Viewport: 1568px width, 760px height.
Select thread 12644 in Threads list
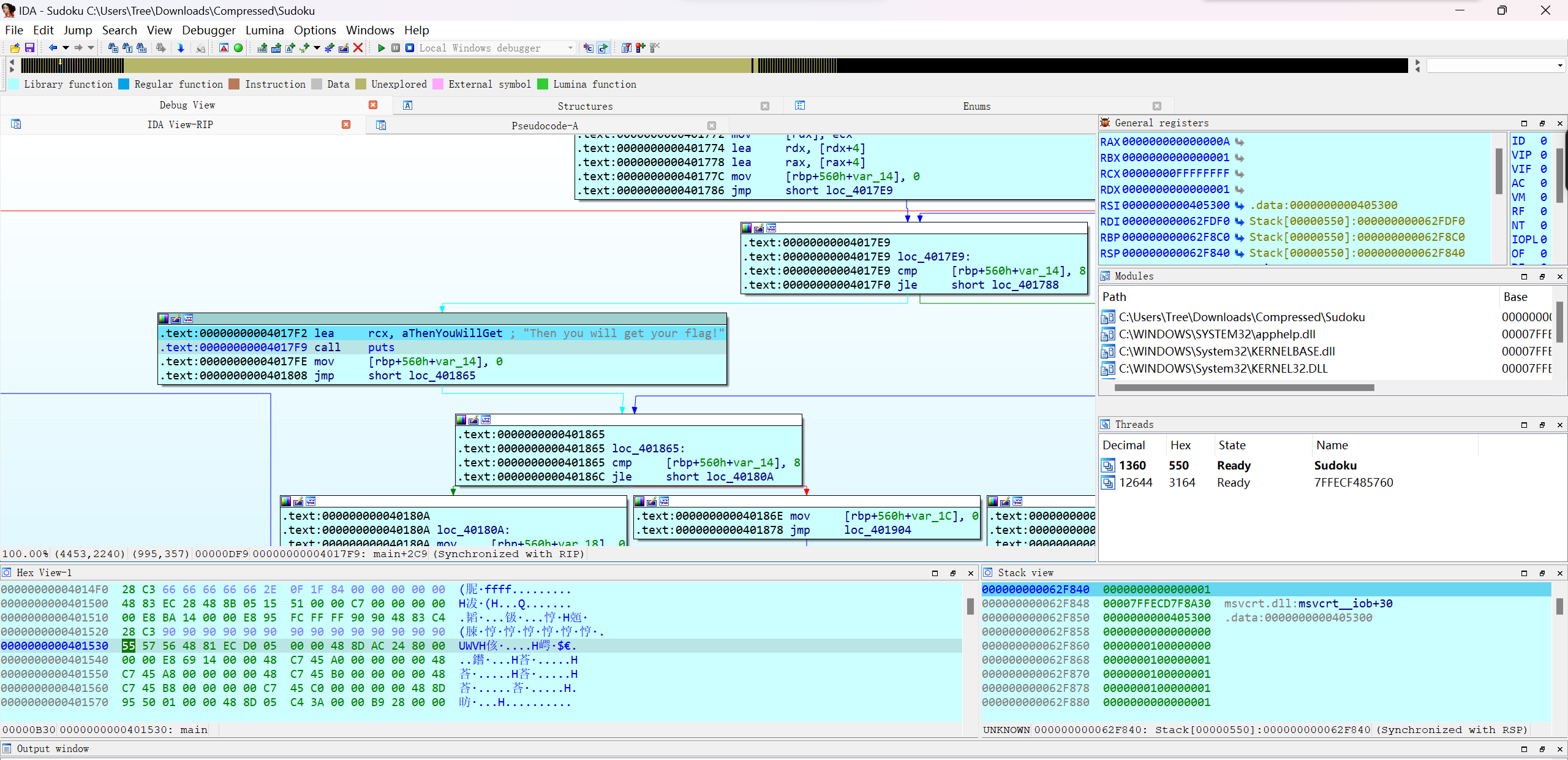point(1136,483)
